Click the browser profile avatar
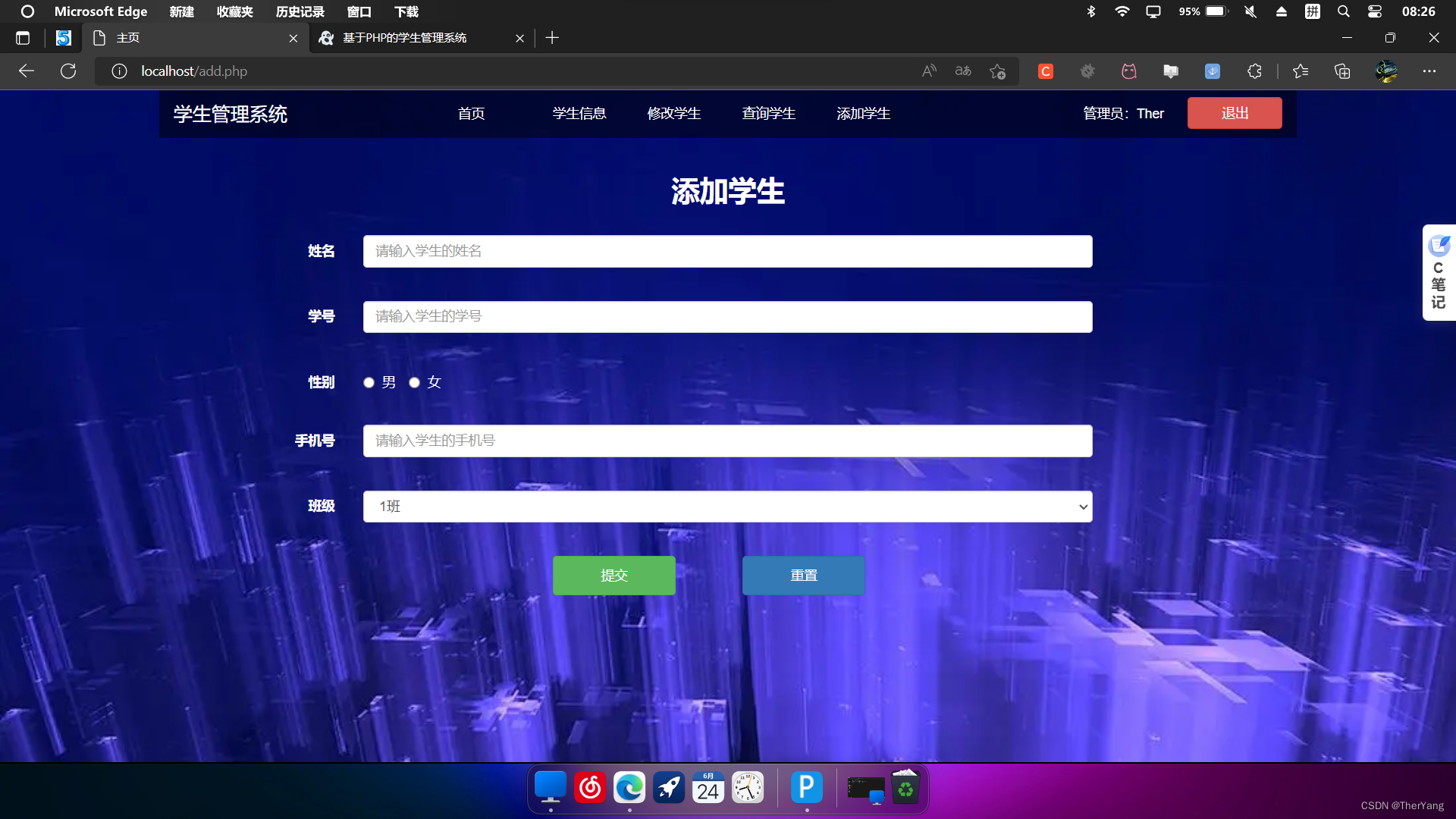Screen dimensions: 1456x819 (x=1387, y=71)
